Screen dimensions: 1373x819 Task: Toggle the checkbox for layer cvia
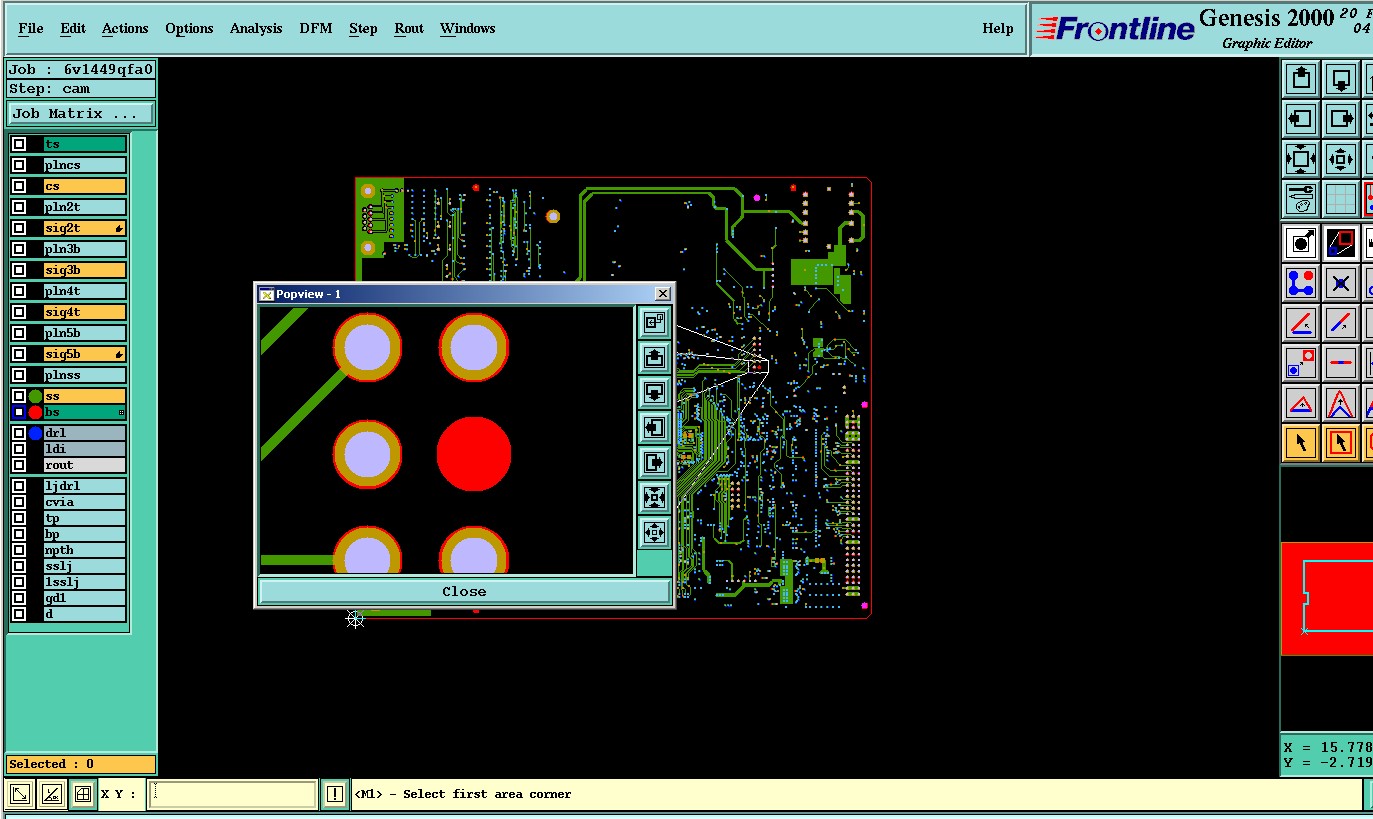[19, 502]
